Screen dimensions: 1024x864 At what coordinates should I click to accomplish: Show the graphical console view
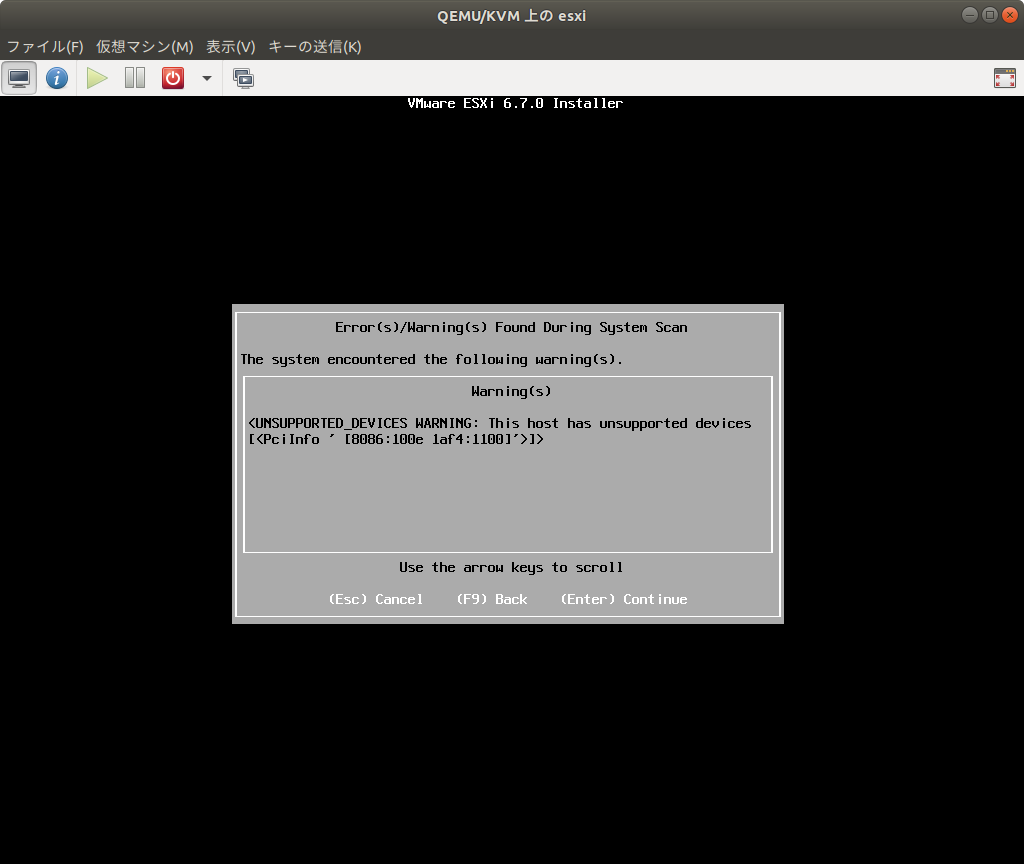tap(19, 78)
